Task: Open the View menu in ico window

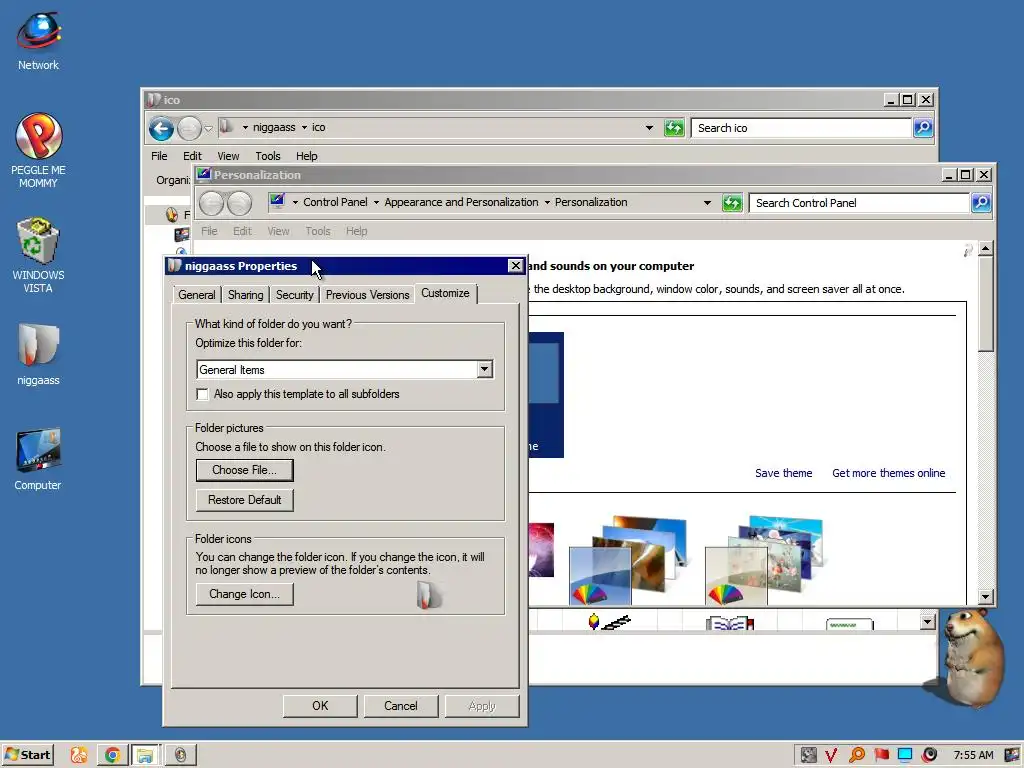Action: click(228, 156)
